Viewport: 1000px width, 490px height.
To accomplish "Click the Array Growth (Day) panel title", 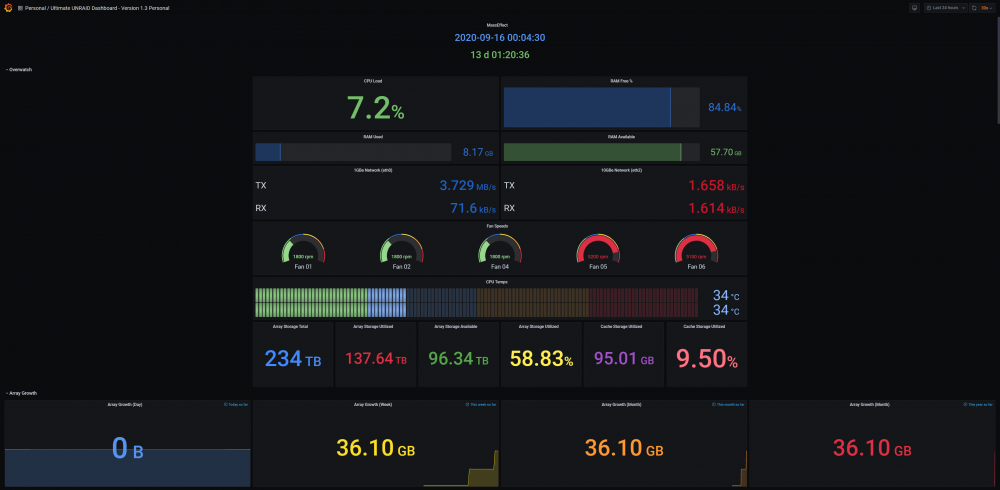I will click(x=125, y=405).
